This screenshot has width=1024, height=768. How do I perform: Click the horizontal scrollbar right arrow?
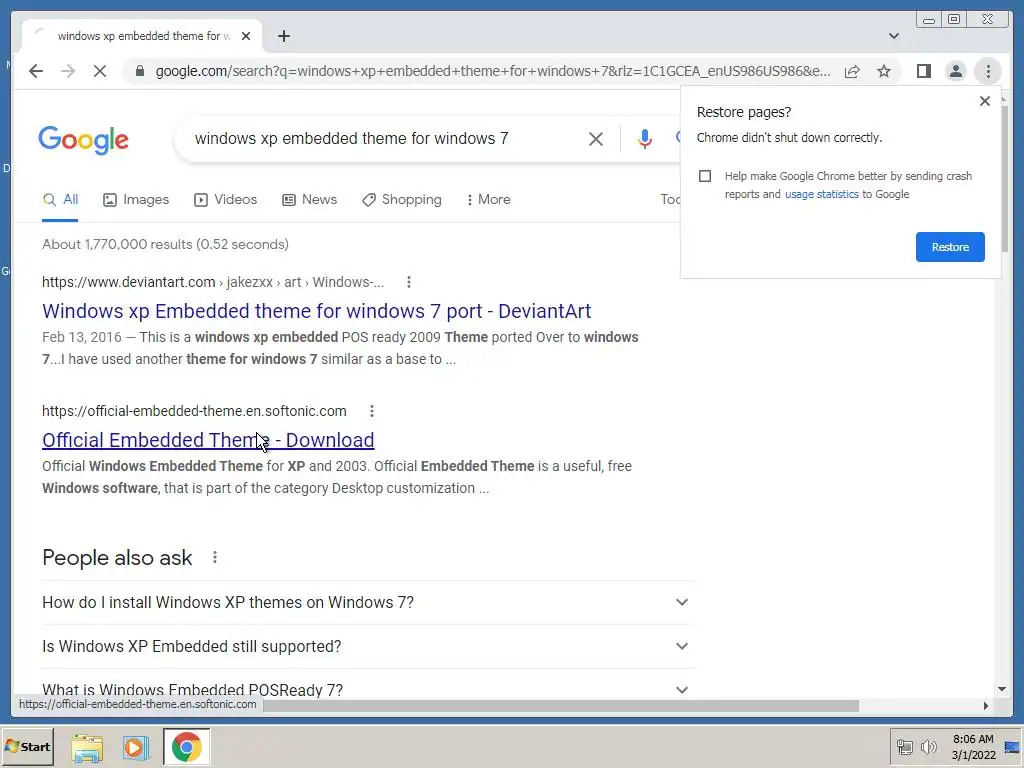pos(985,706)
